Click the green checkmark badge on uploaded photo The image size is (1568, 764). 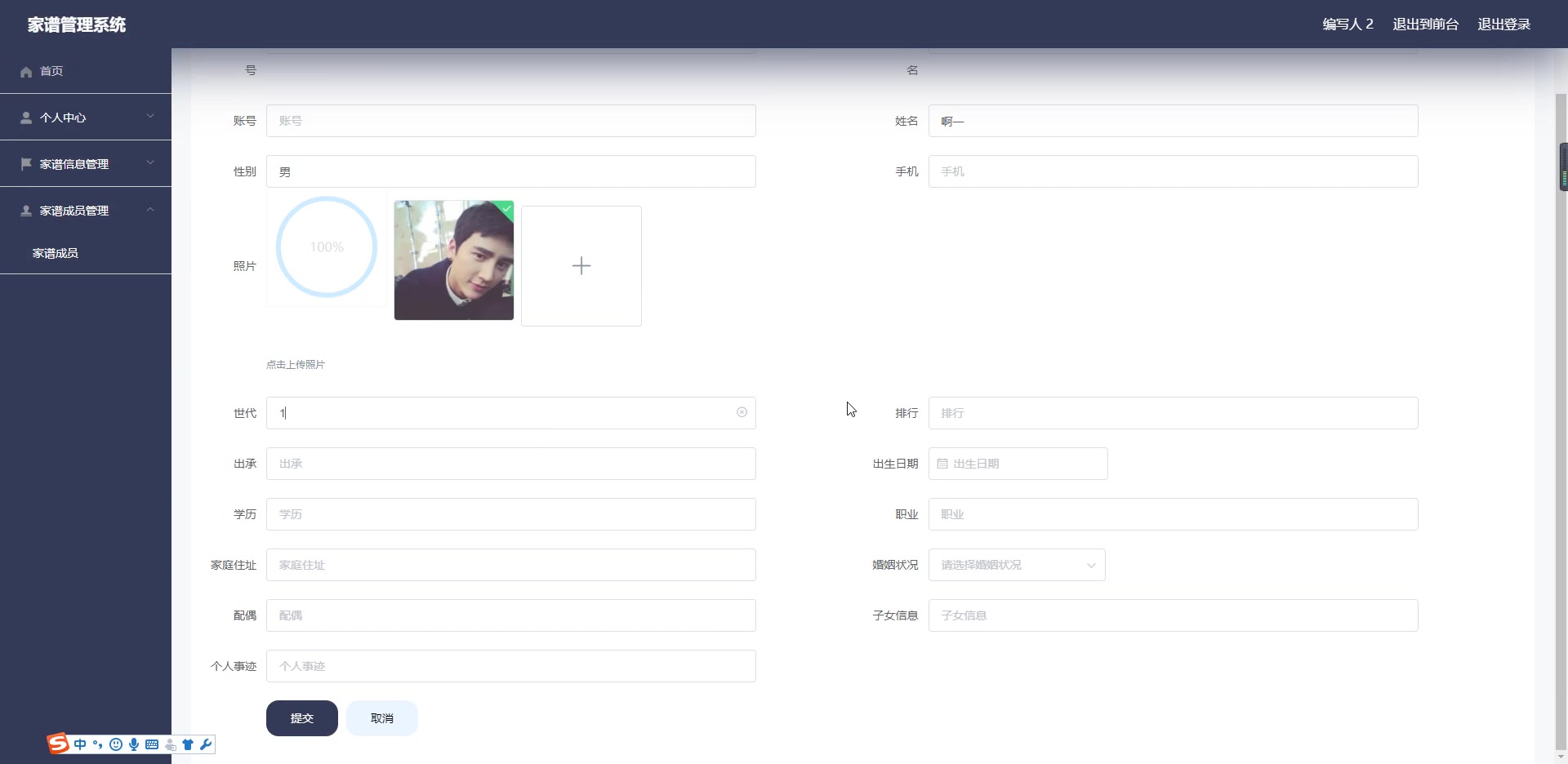coord(506,208)
